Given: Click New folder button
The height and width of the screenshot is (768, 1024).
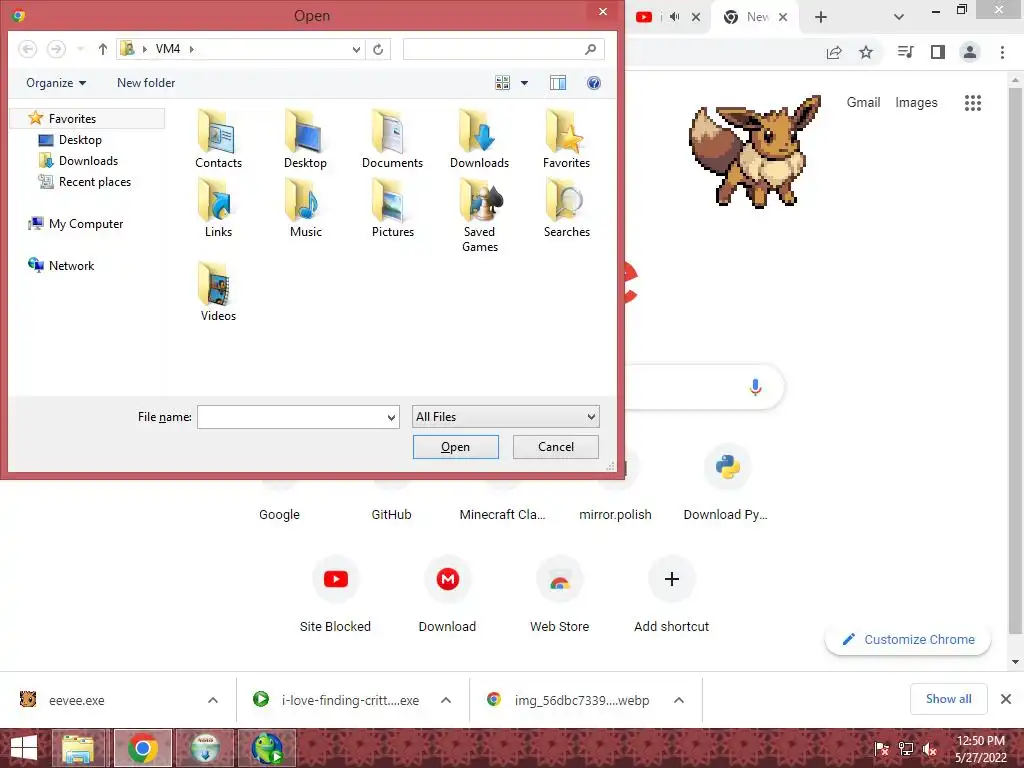Looking at the screenshot, I should coord(146,83).
